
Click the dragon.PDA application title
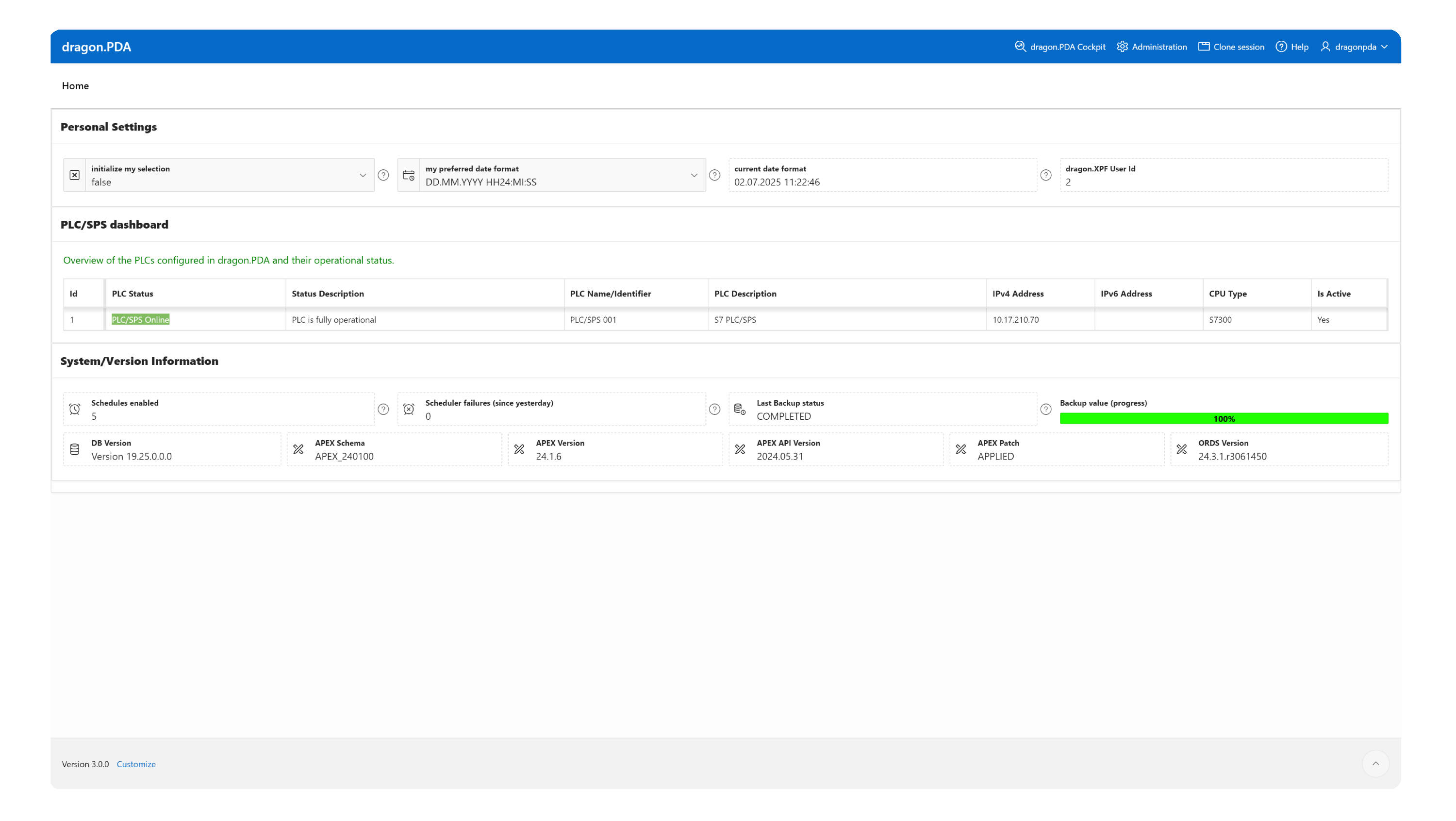point(96,47)
